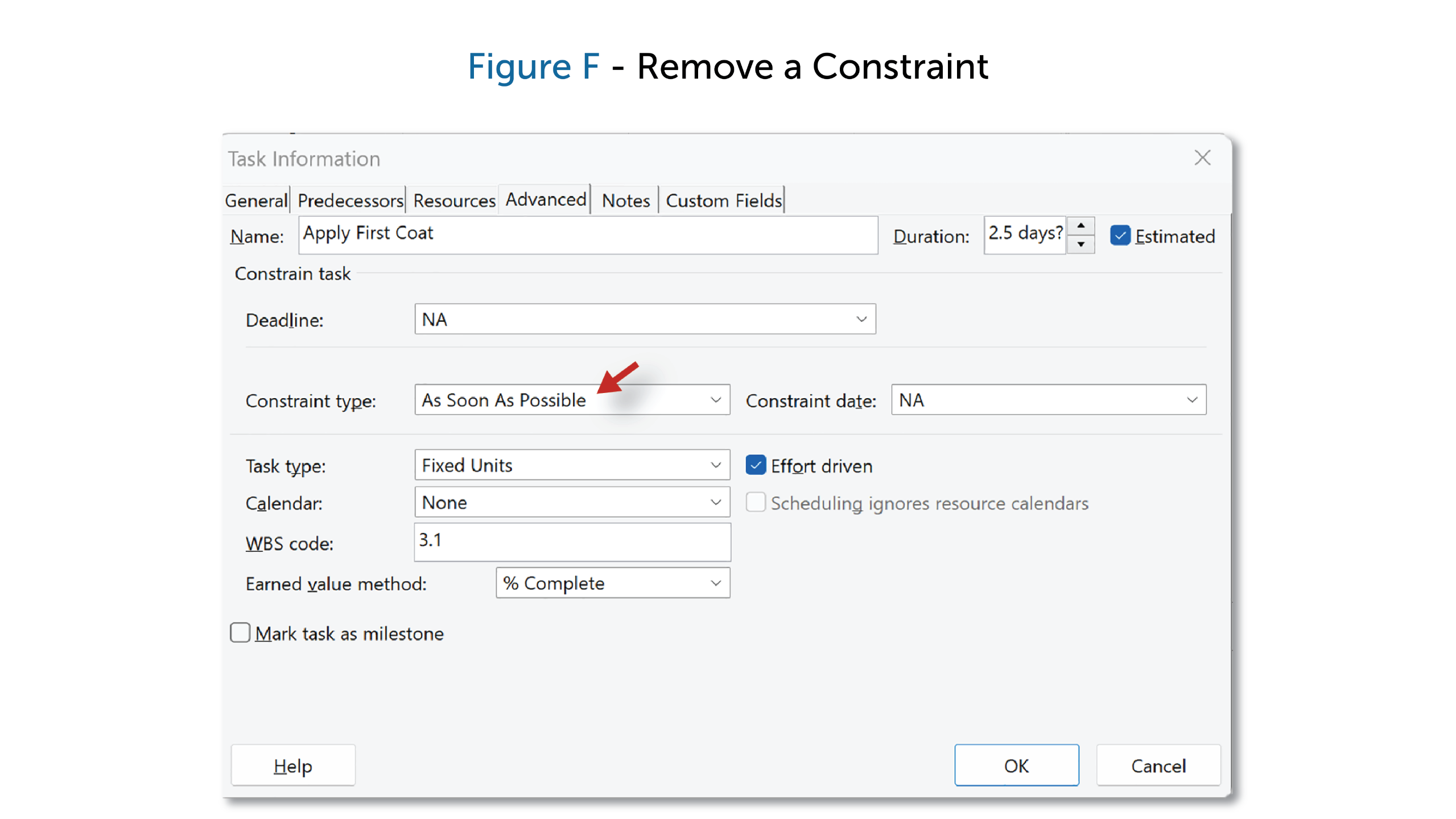Expand the Constraint type dropdown
Screen dimensions: 1456x819
pyautogui.click(x=715, y=400)
